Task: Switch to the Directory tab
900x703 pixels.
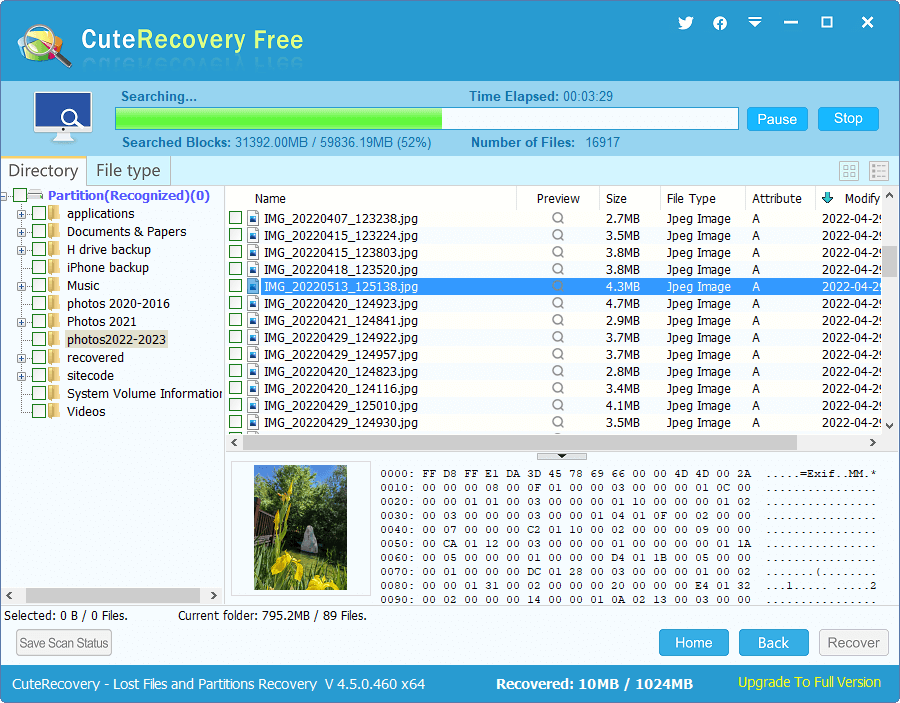Action: [43, 170]
